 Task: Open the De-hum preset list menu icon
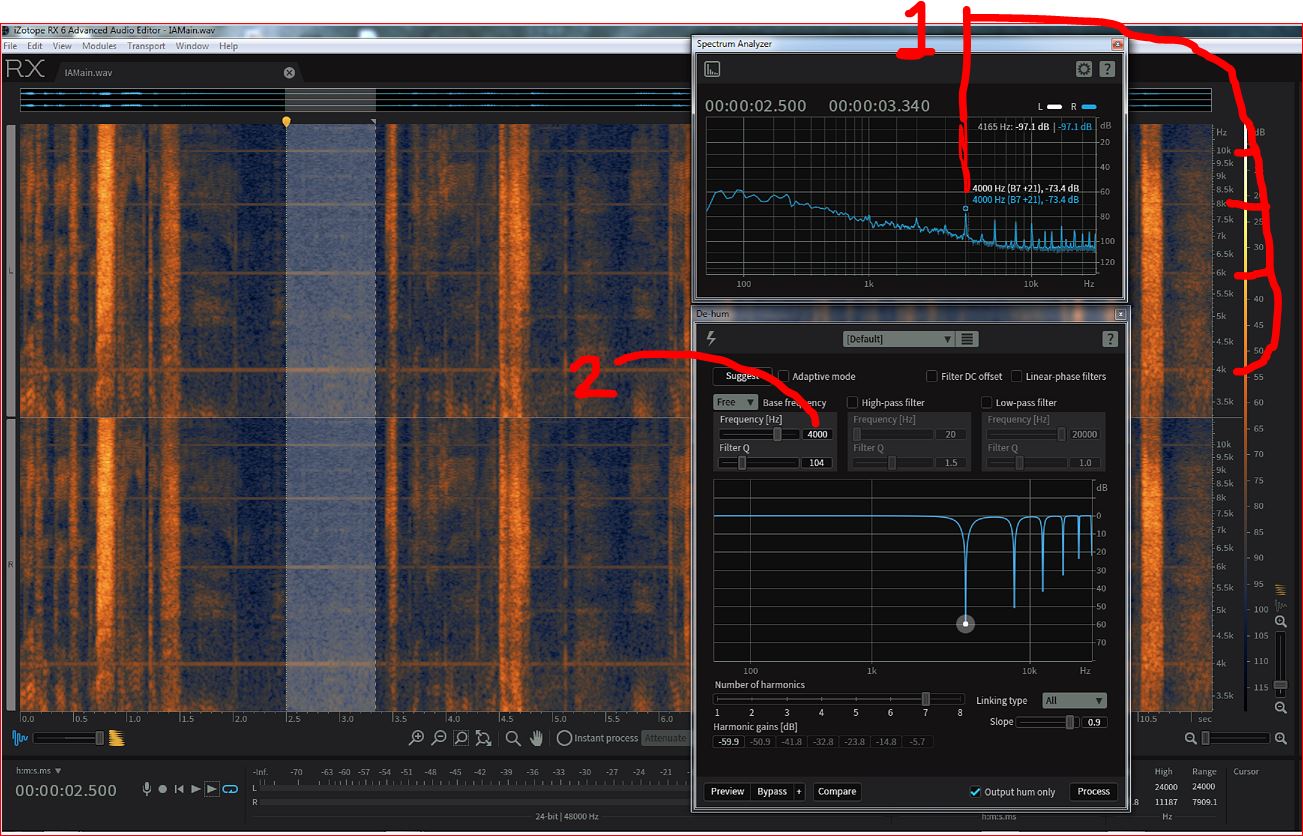click(967, 339)
